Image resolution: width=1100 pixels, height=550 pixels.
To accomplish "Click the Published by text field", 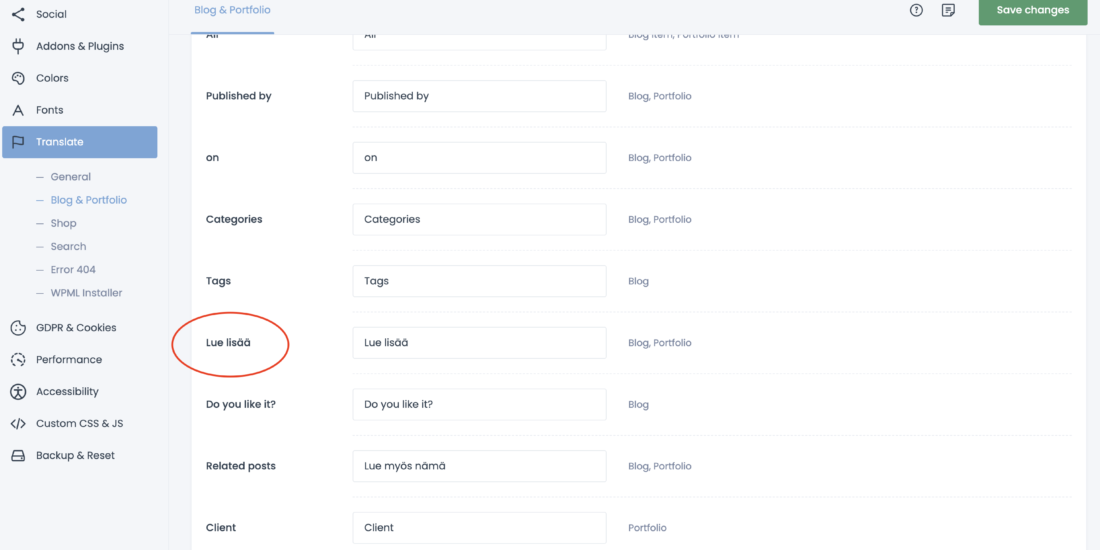I will click(x=479, y=96).
